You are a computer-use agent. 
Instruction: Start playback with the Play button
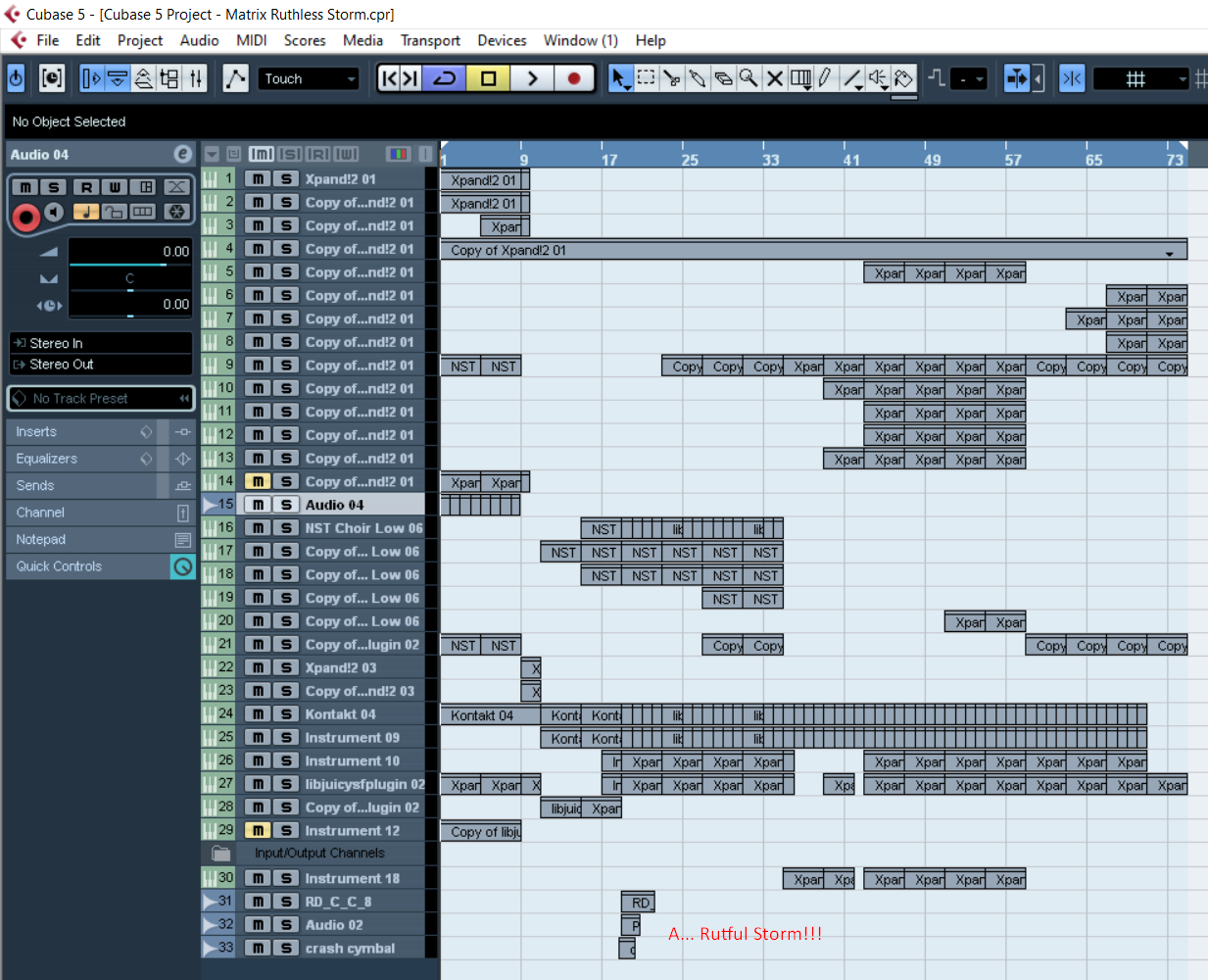click(x=532, y=78)
